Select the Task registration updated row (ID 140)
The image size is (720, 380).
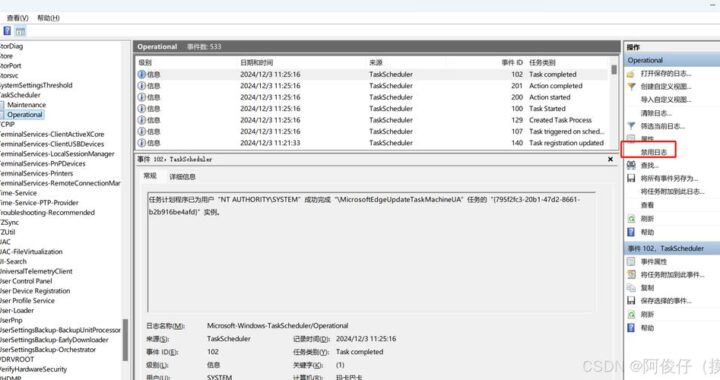[373, 143]
